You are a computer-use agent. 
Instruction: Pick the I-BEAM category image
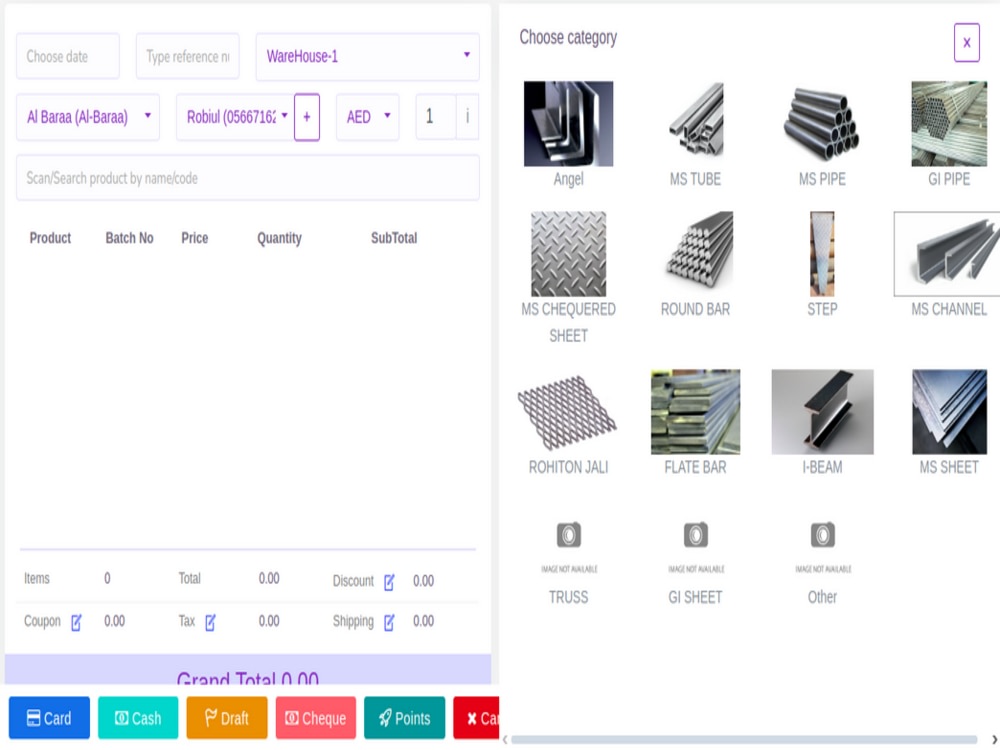point(822,412)
